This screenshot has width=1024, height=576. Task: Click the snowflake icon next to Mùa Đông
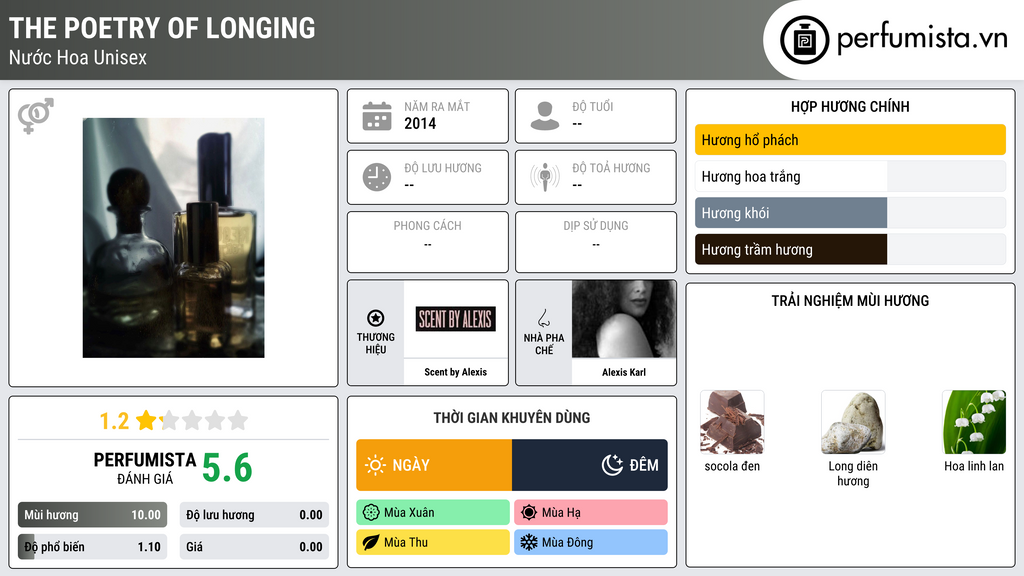tap(529, 542)
